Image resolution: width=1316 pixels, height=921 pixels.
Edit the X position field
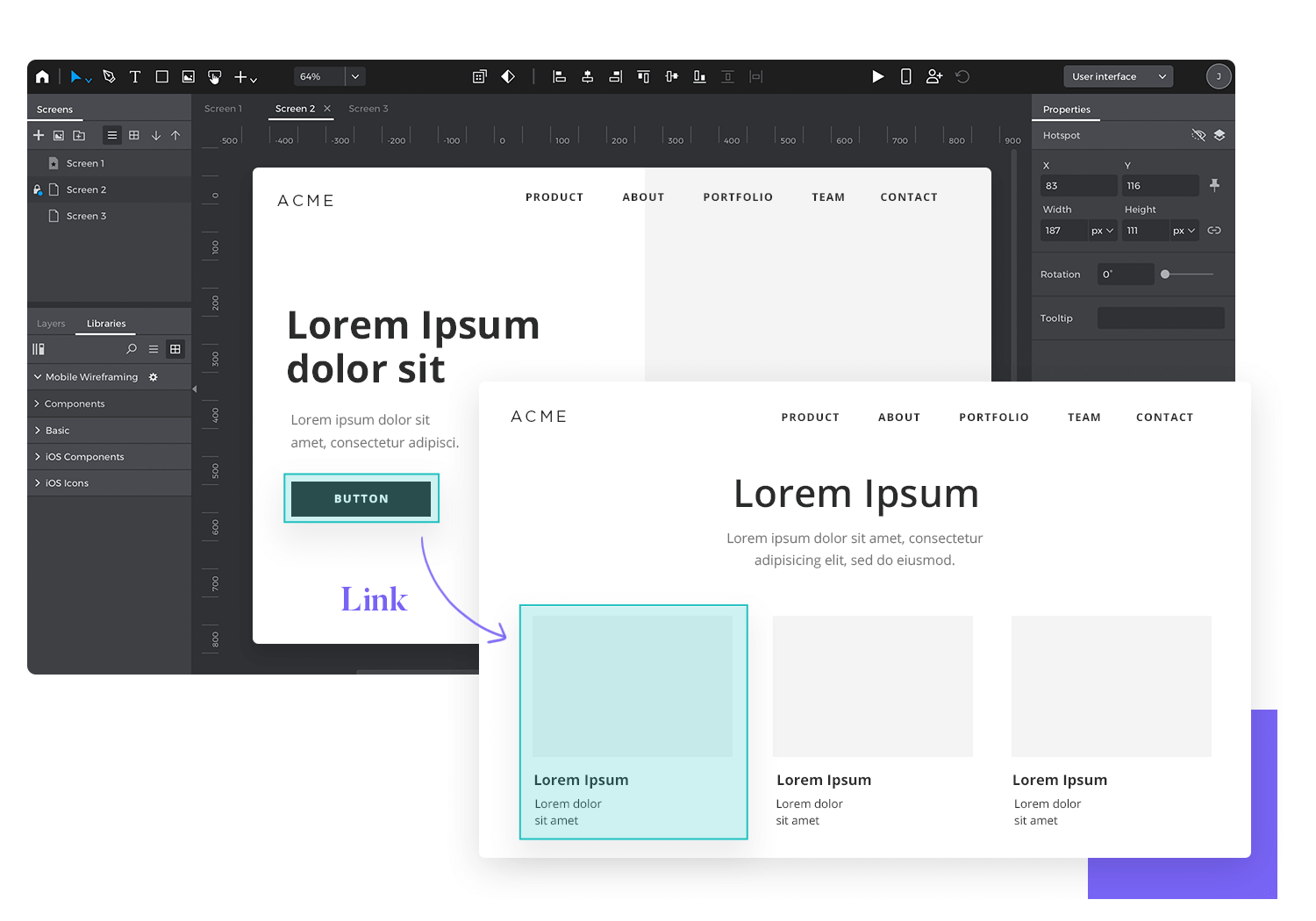tap(1079, 186)
